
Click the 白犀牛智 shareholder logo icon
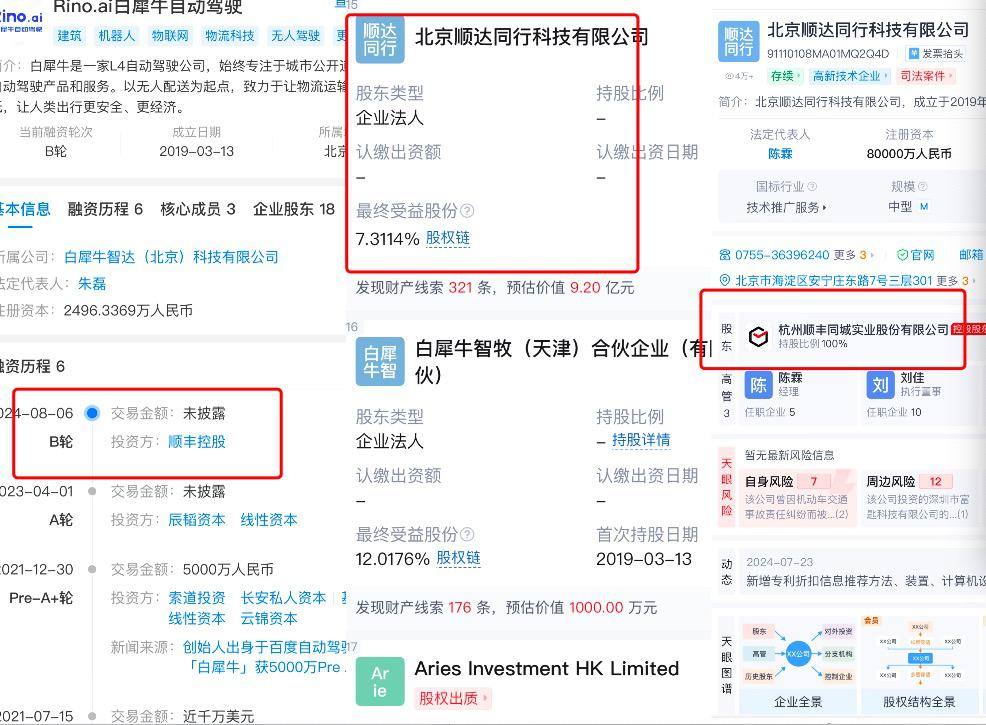point(380,363)
